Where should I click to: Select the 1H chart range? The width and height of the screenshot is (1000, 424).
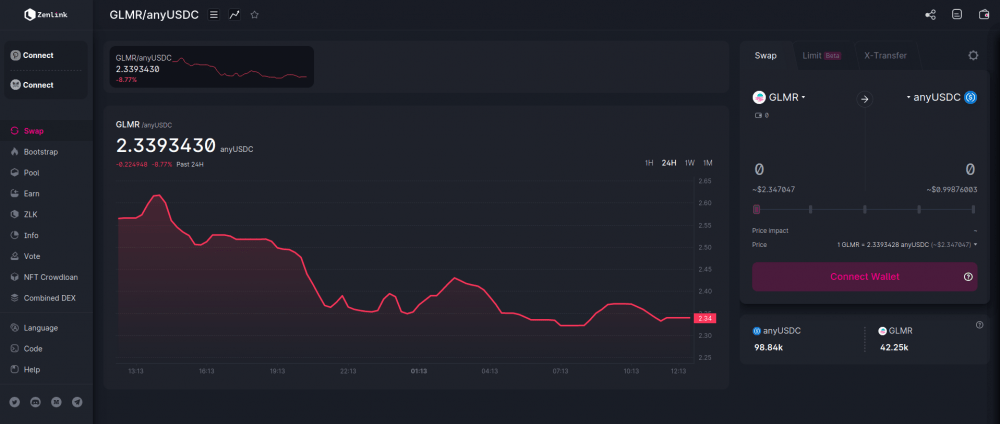[649, 163]
